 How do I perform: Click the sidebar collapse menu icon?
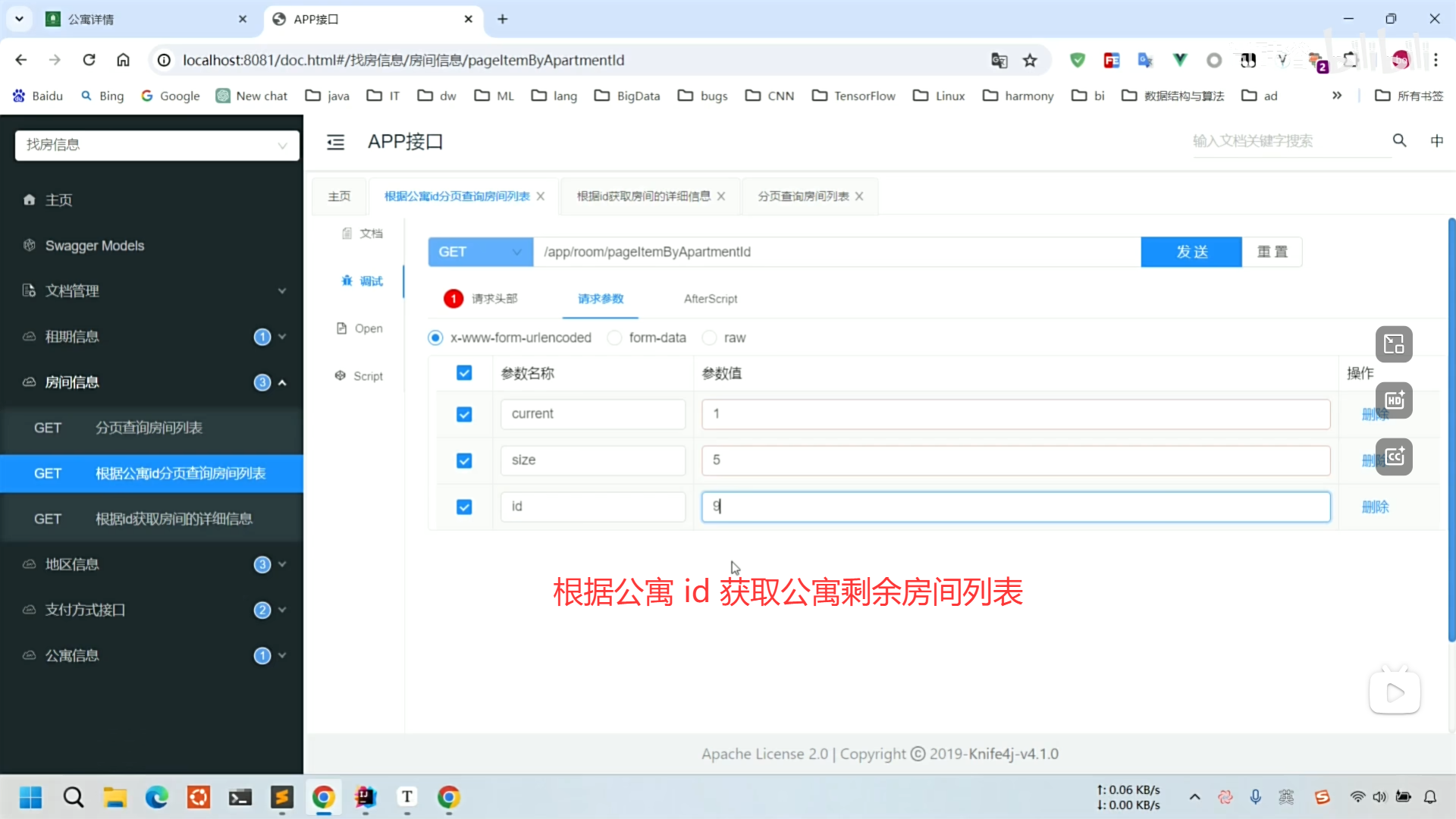pyautogui.click(x=335, y=142)
